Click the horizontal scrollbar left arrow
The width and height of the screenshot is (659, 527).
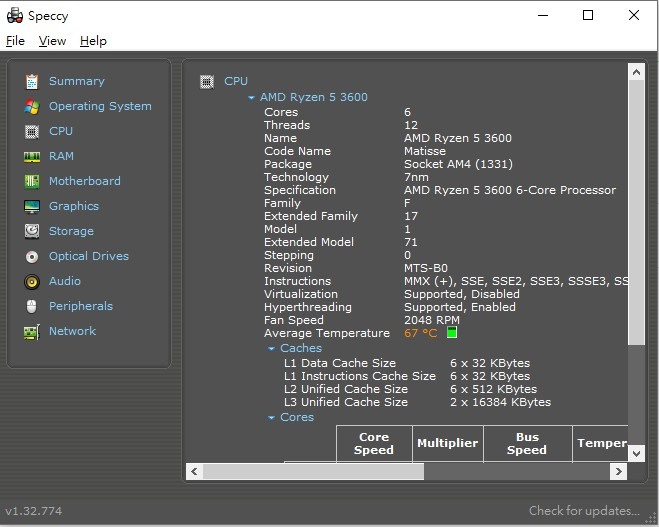194,472
